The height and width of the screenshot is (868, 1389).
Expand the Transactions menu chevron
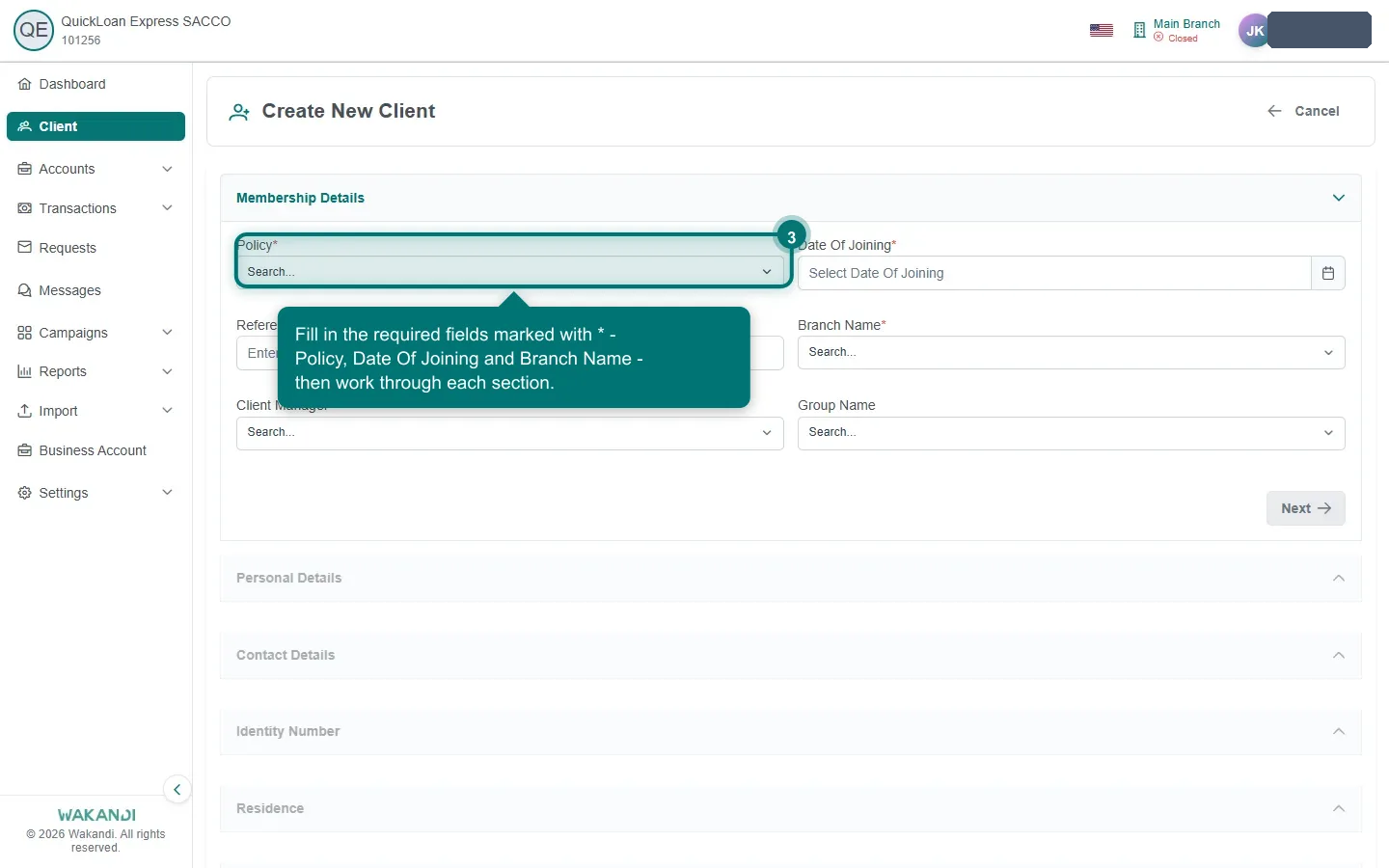coord(167,208)
